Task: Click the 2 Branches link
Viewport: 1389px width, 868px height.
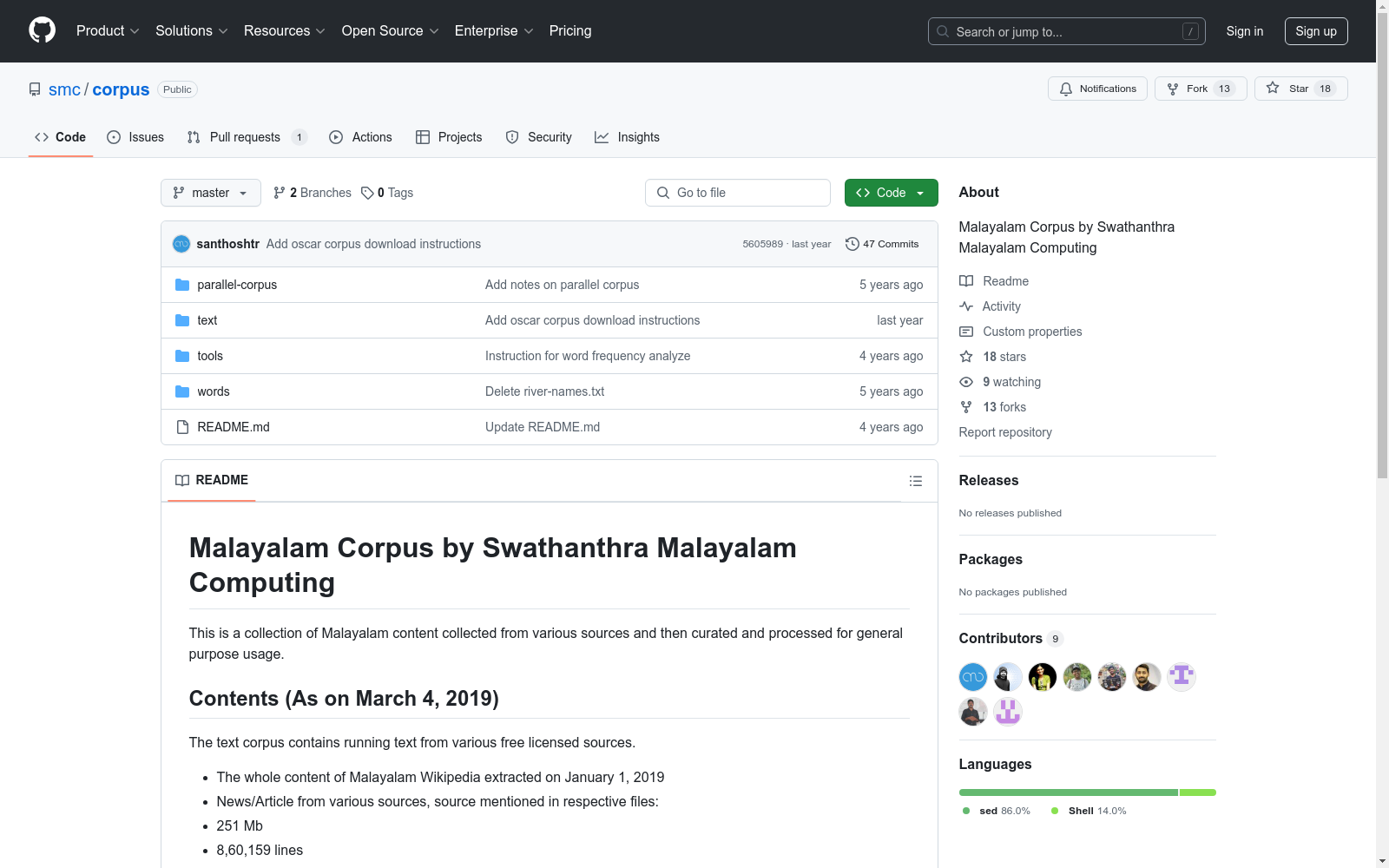Action: (313, 193)
